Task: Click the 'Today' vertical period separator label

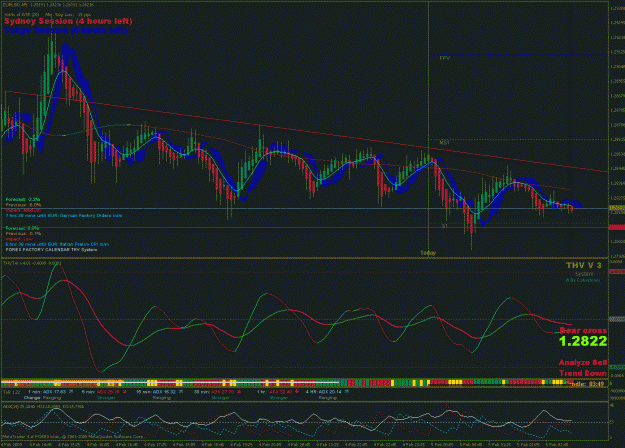Action: coord(428,253)
